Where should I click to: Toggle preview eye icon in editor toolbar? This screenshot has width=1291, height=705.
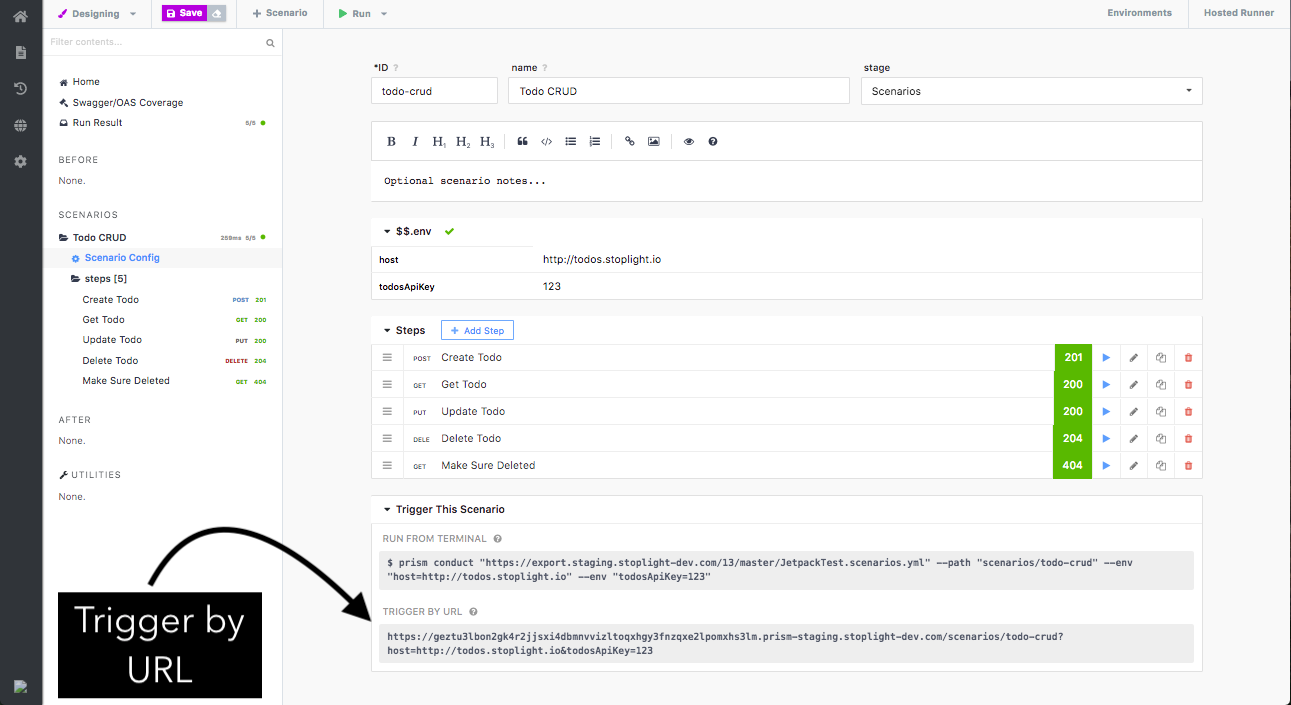688,141
